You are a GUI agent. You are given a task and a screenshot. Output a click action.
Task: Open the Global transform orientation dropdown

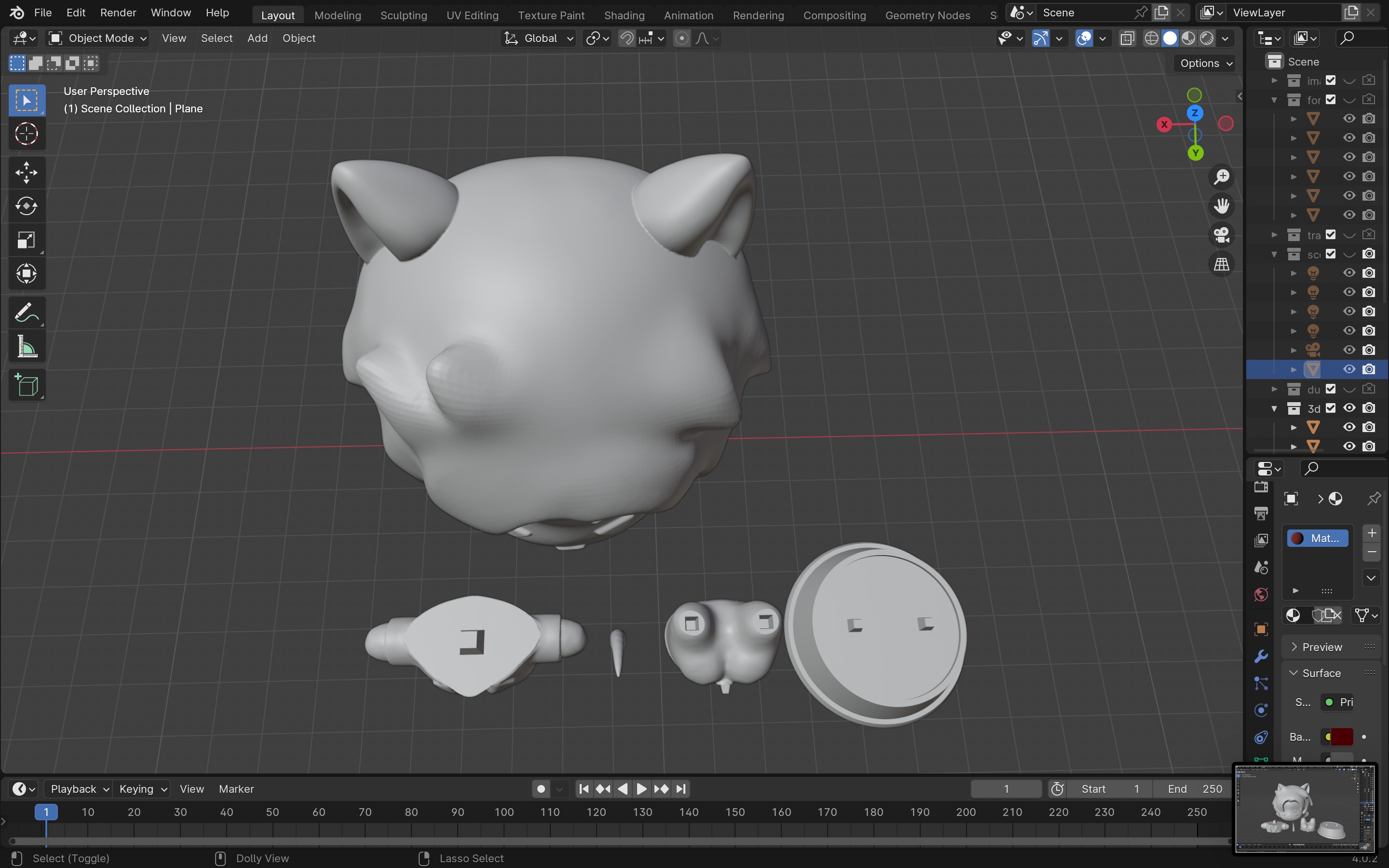click(x=538, y=39)
